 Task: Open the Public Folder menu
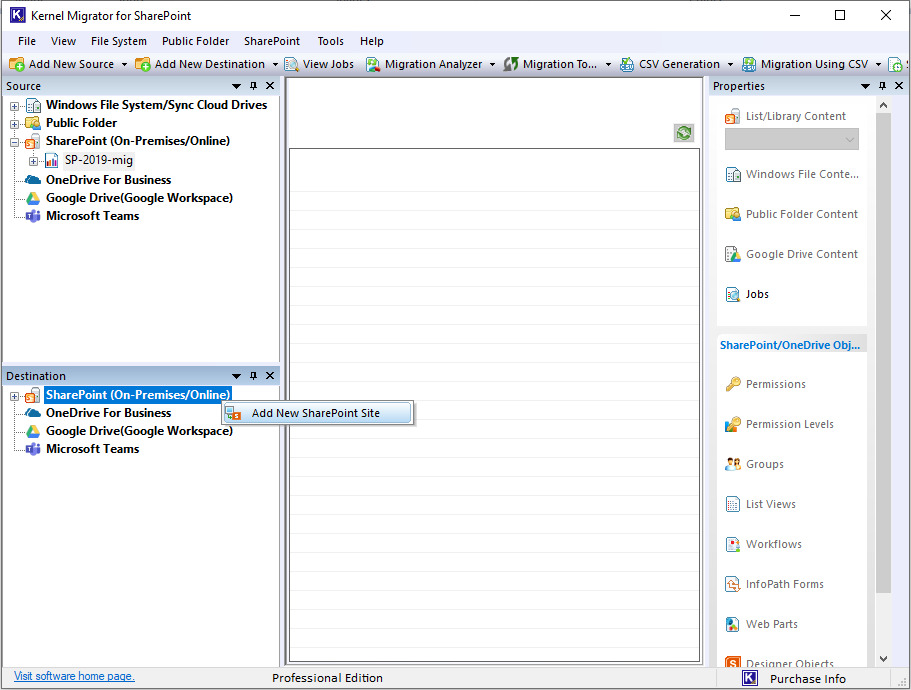[195, 41]
